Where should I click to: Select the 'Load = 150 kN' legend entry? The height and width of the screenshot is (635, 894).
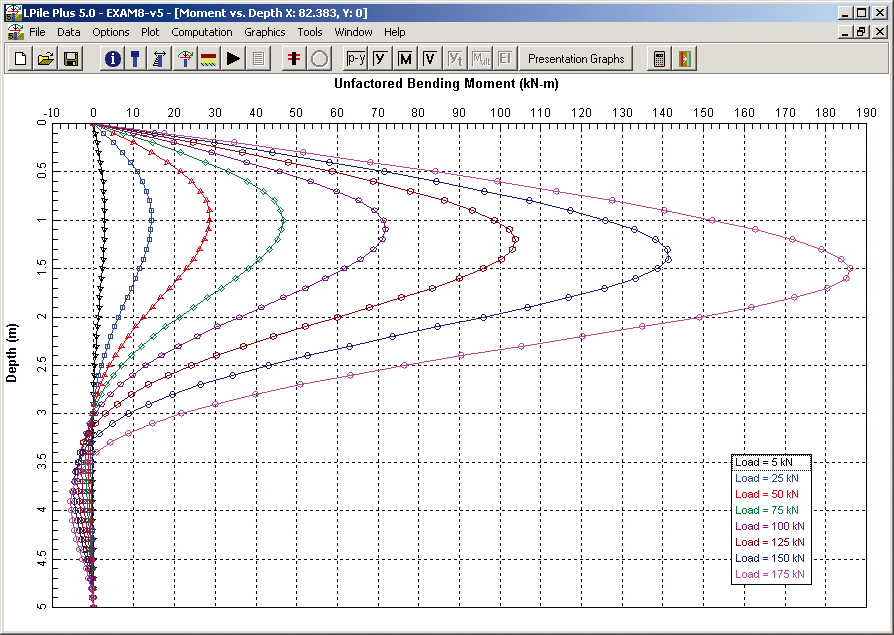770,558
